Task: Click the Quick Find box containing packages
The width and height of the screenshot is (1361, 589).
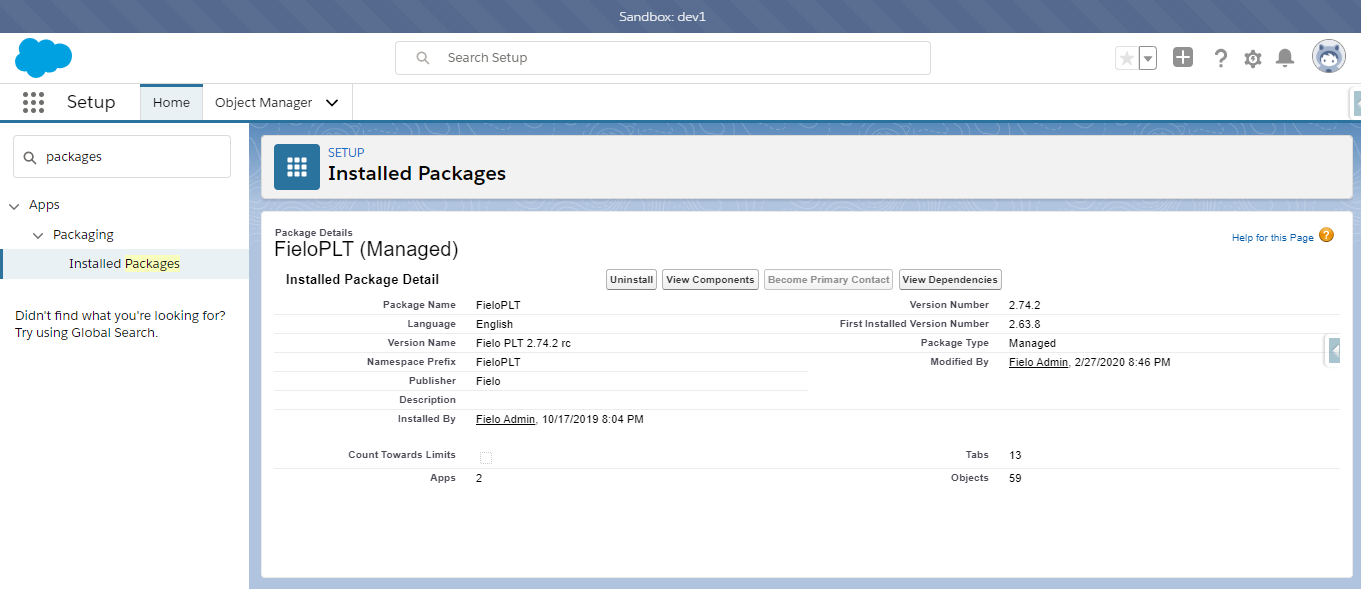Action: [122, 157]
